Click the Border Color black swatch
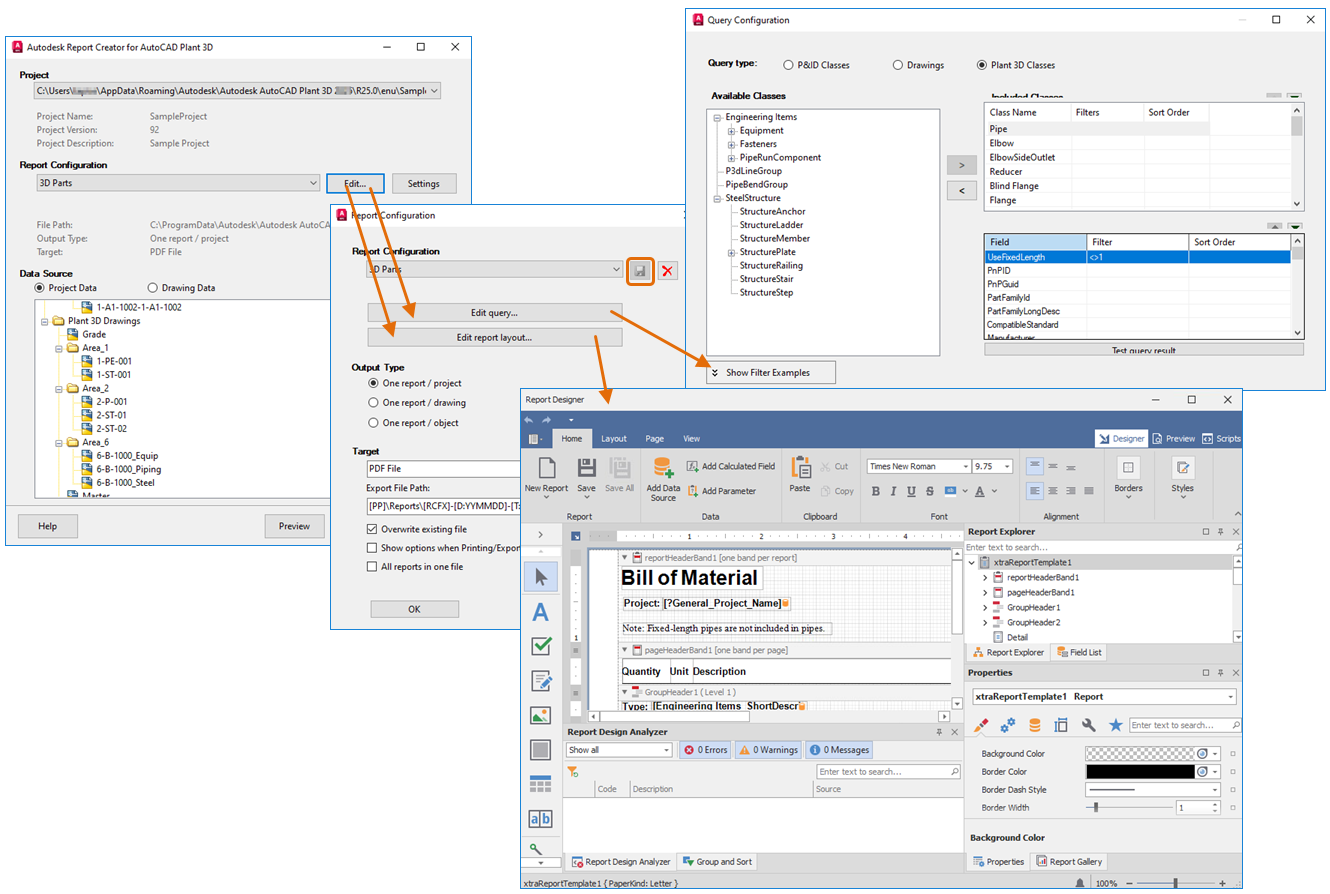 pos(1140,771)
